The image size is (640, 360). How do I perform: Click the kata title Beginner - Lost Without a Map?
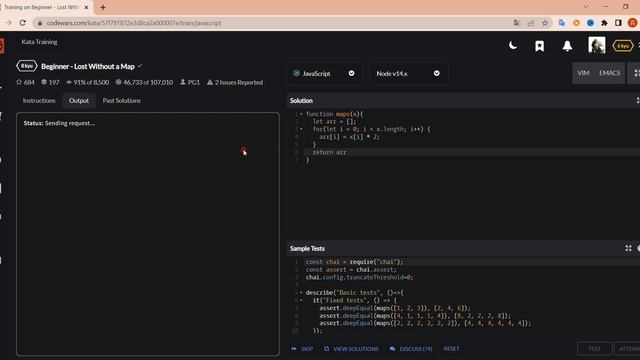coord(88,66)
